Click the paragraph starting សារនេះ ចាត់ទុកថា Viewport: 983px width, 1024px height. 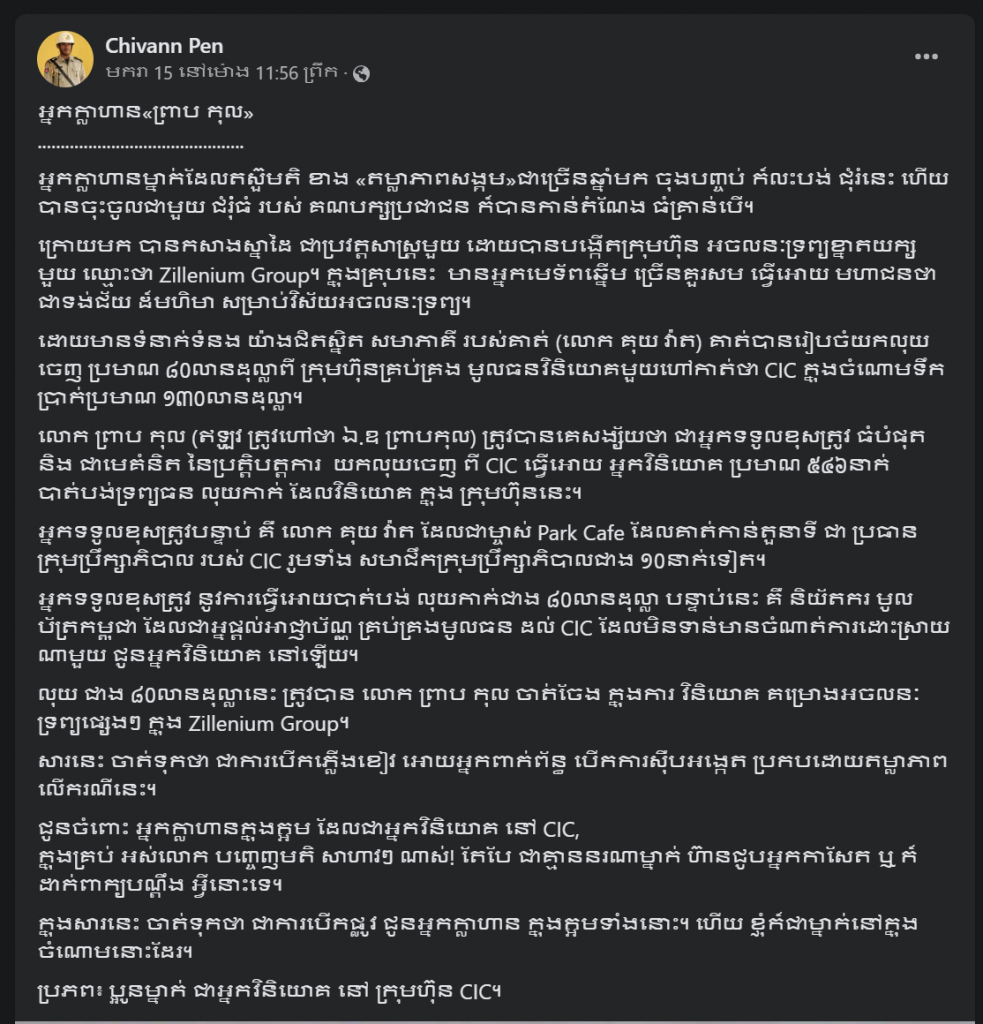(492, 775)
